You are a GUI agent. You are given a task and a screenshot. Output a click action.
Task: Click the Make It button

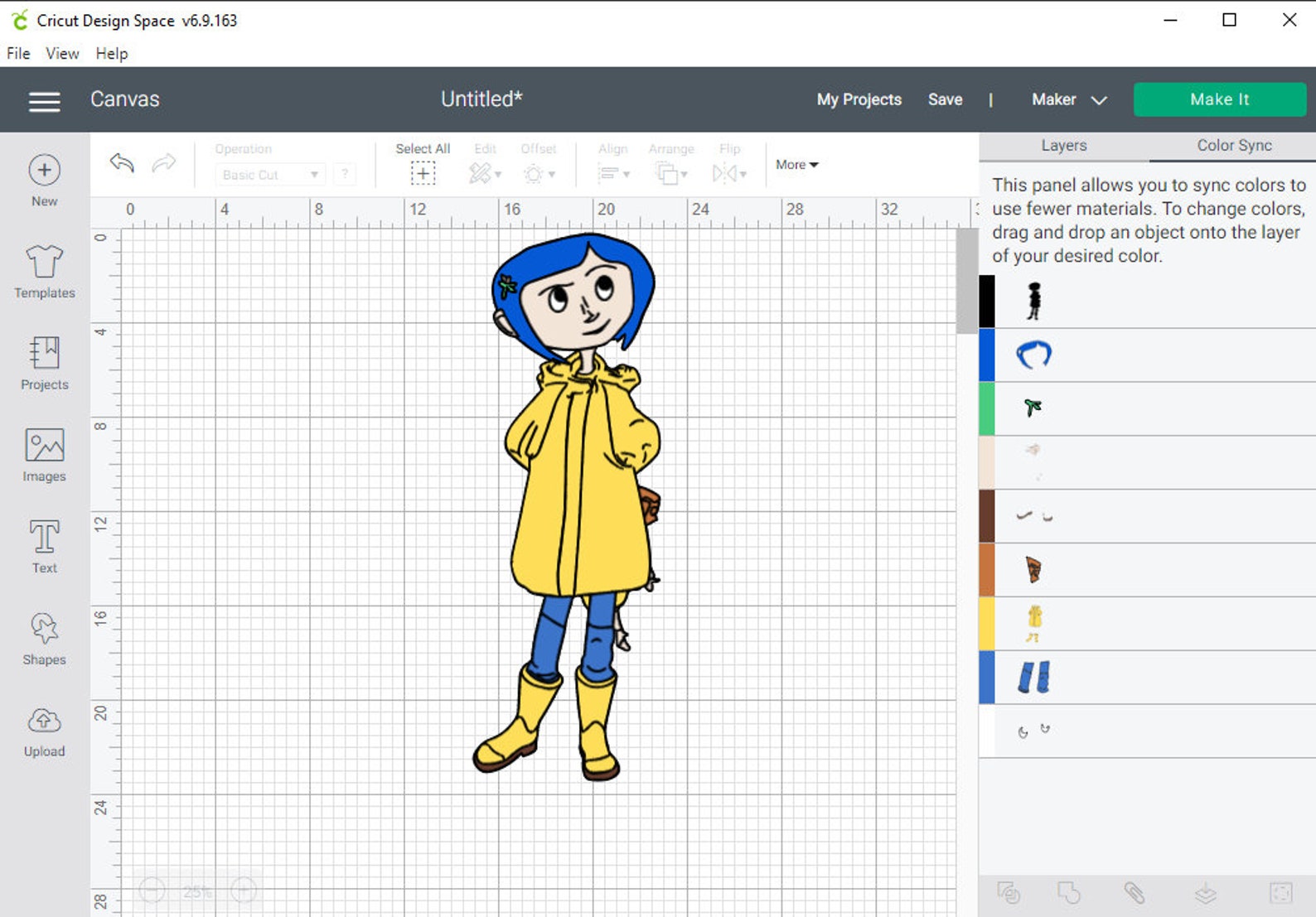point(1219,99)
